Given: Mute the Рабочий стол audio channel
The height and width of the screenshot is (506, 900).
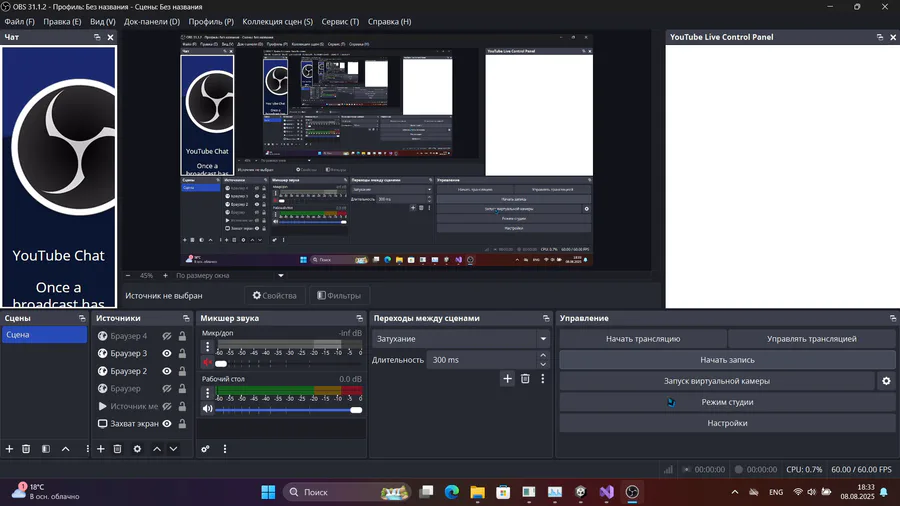Looking at the screenshot, I should (207, 408).
